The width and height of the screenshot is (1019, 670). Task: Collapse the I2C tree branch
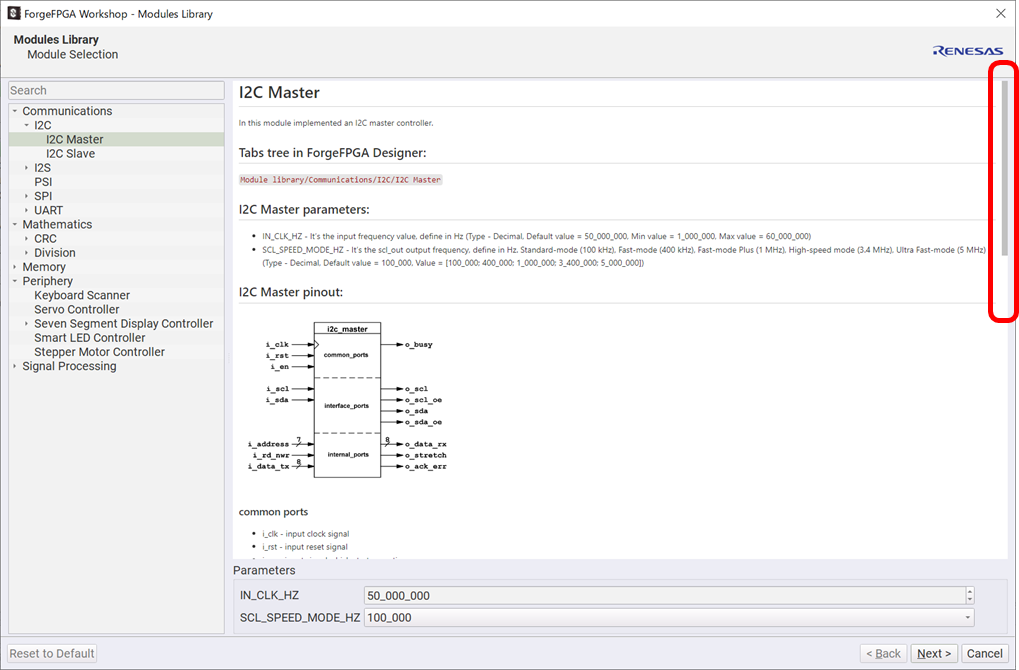27,125
